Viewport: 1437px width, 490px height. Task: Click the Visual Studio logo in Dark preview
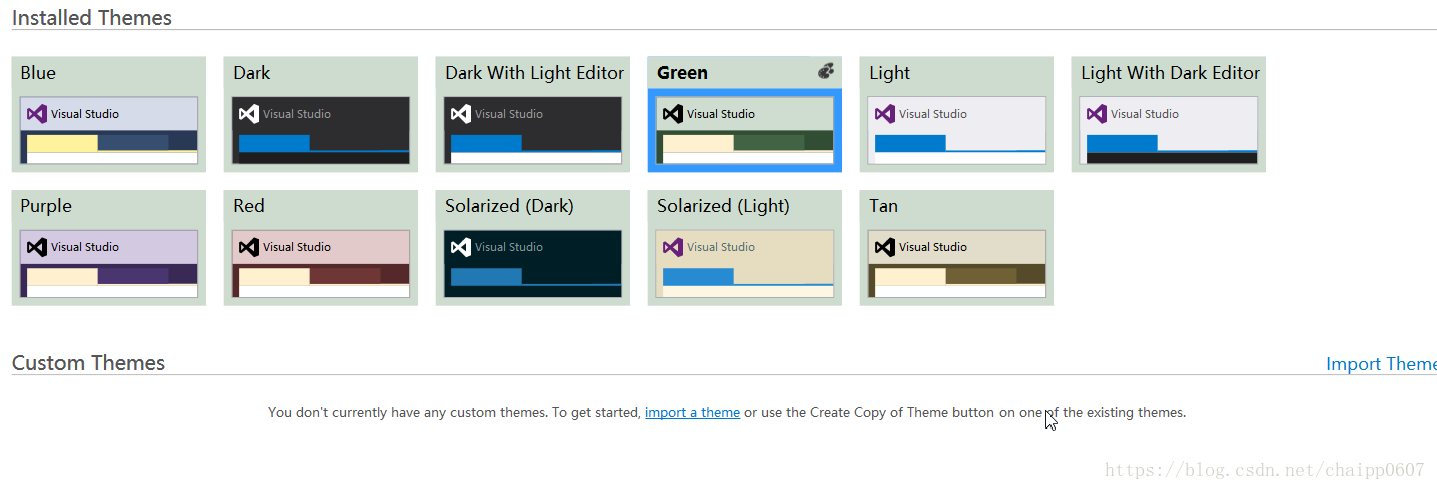(249, 114)
